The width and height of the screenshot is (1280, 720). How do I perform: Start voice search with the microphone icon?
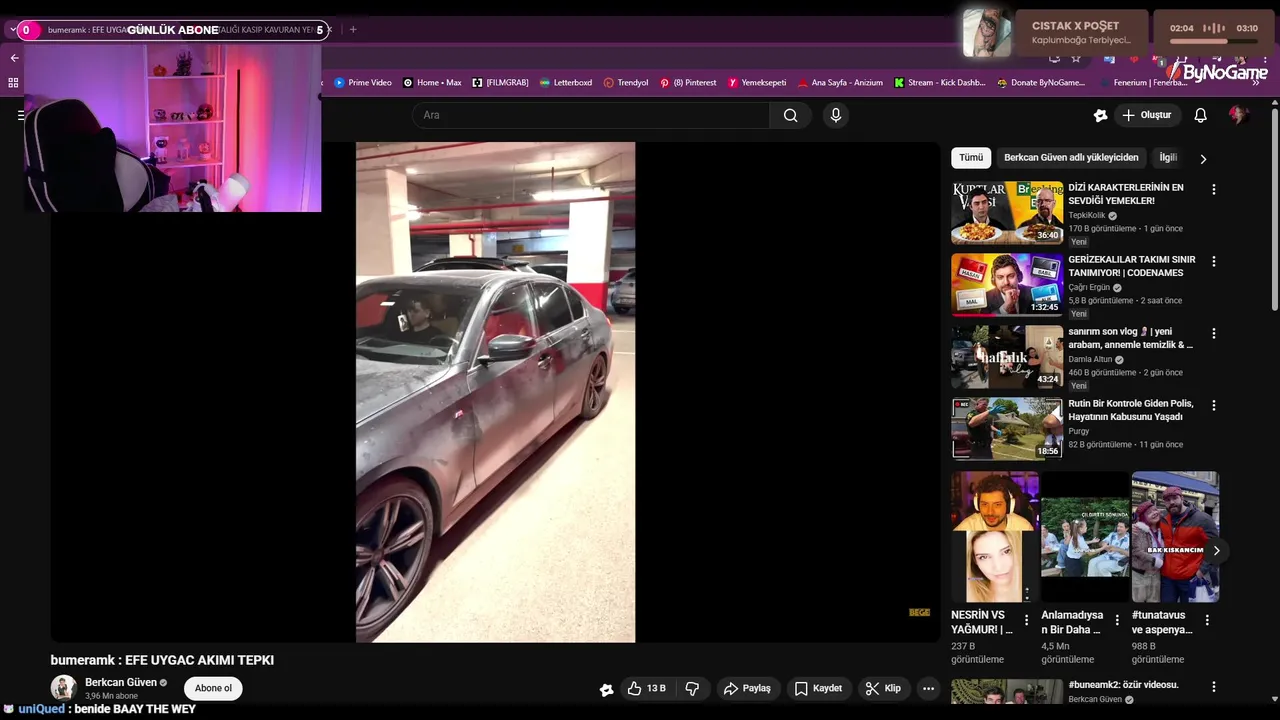coord(836,115)
